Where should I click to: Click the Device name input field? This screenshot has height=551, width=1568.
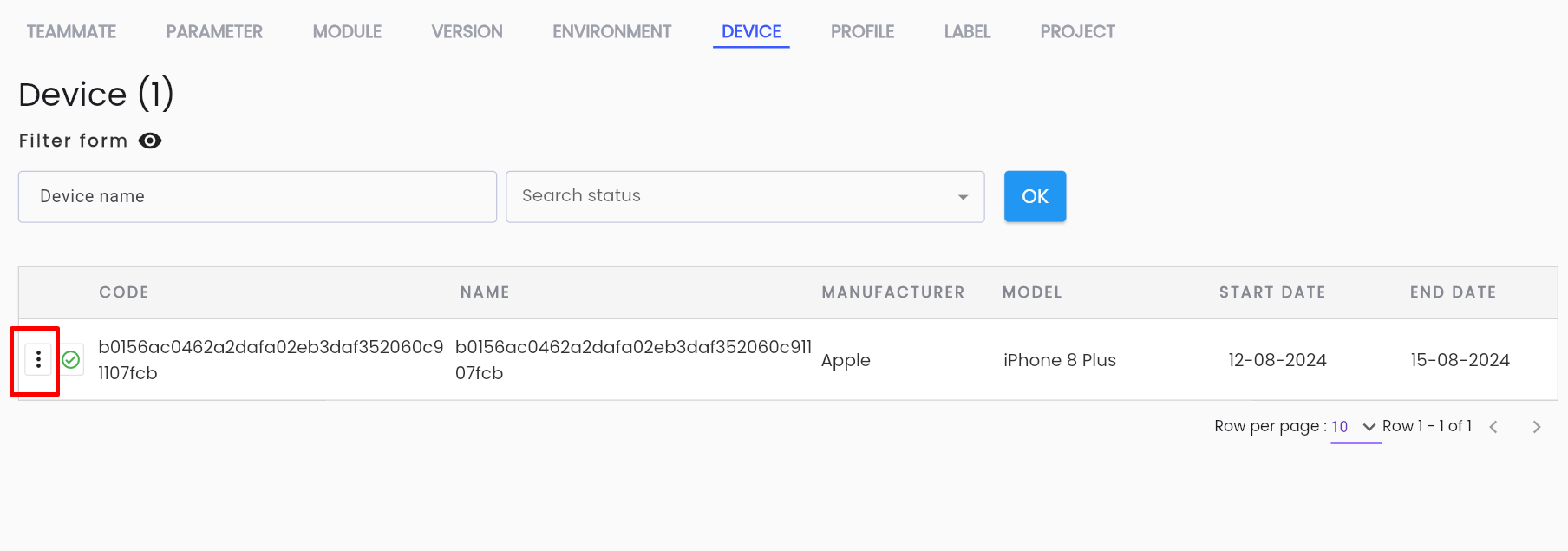[x=258, y=196]
